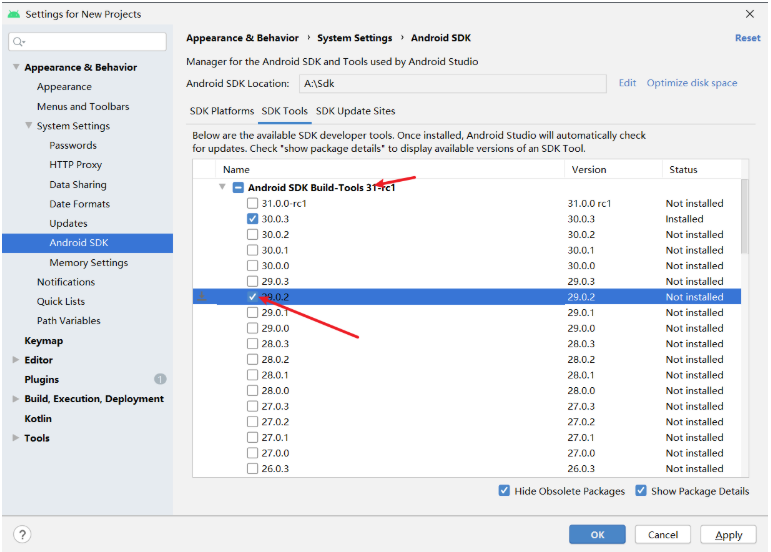The height and width of the screenshot is (552, 771).
Task: Expand the Editor section
Action: tap(16, 360)
